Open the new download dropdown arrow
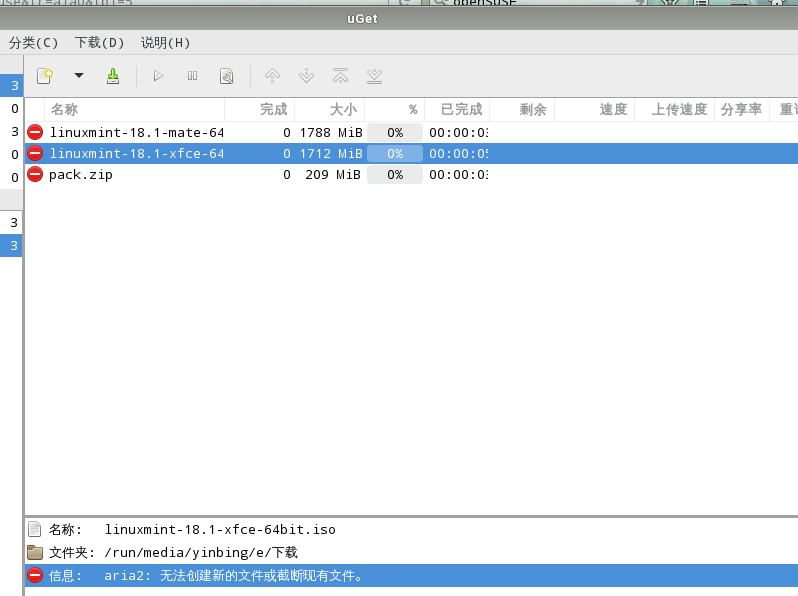Screen dimensions: 798x596 click(x=78, y=75)
